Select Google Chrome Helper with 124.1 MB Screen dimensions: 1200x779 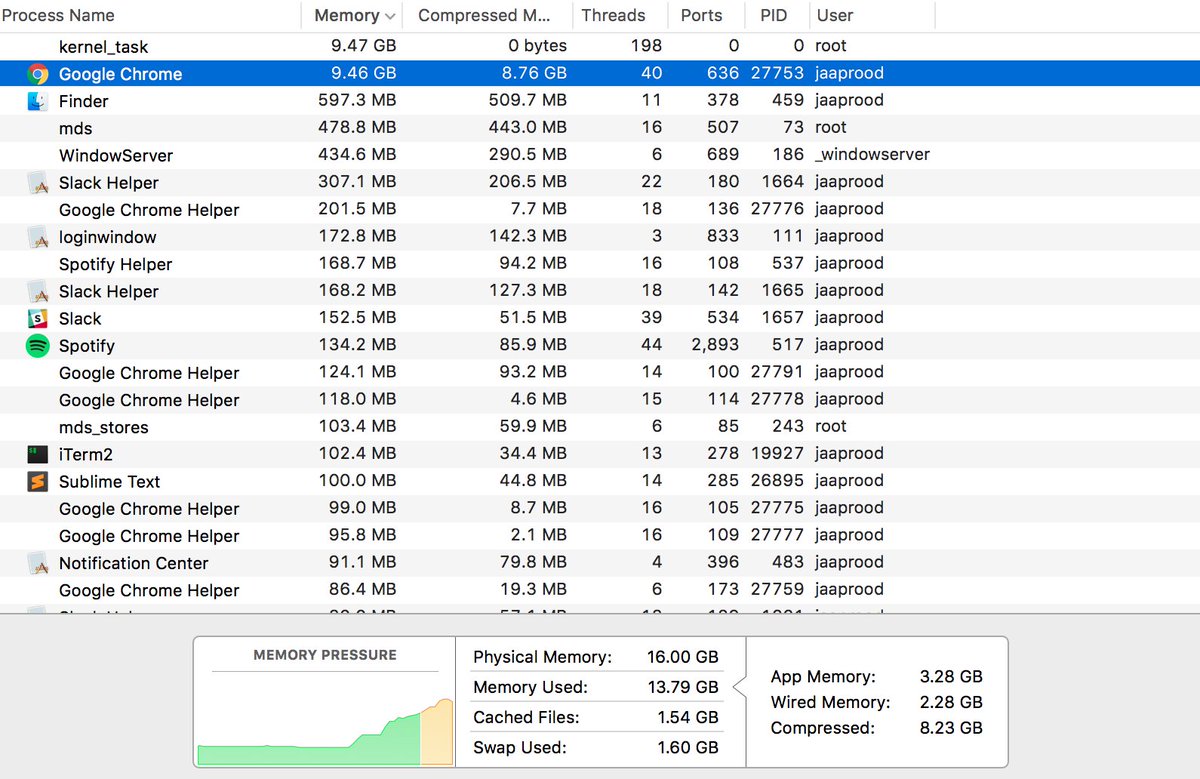point(149,373)
